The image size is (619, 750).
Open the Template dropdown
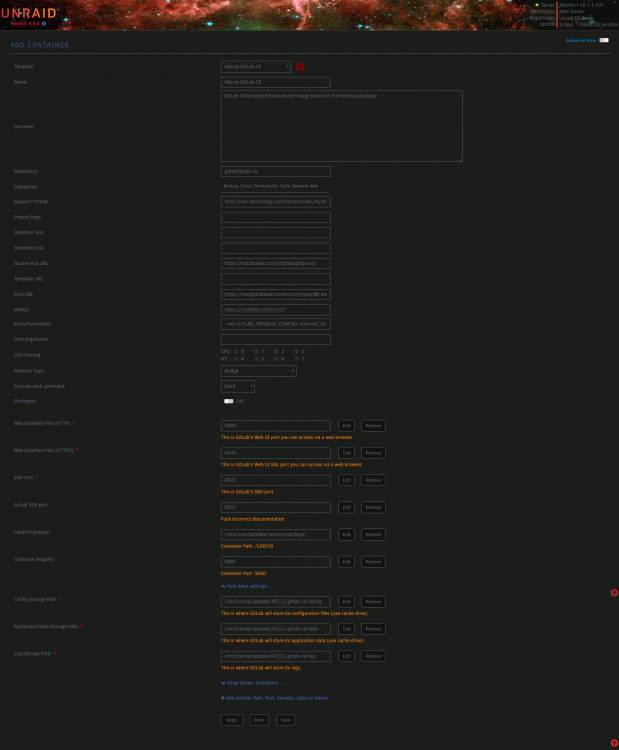[256, 66]
